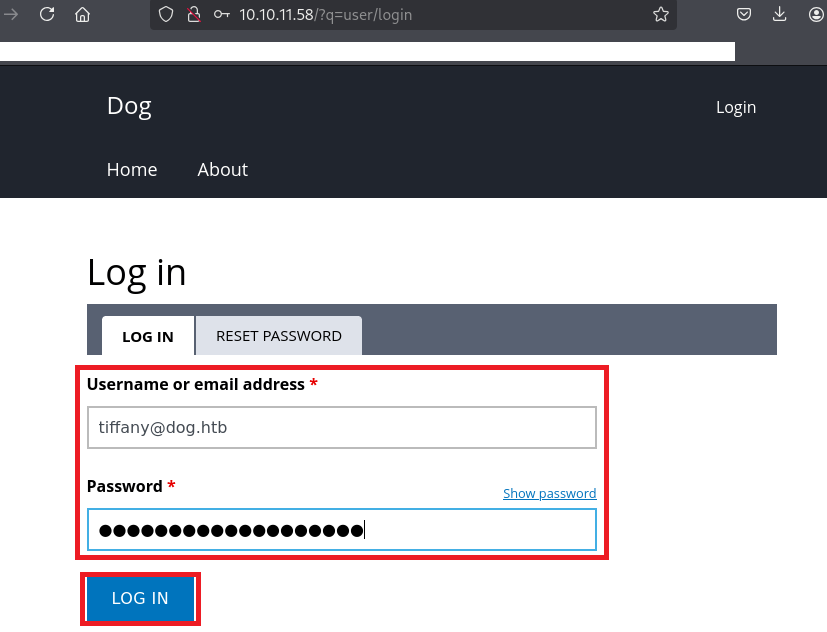Click the Login link in the header

pyautogui.click(x=735, y=107)
